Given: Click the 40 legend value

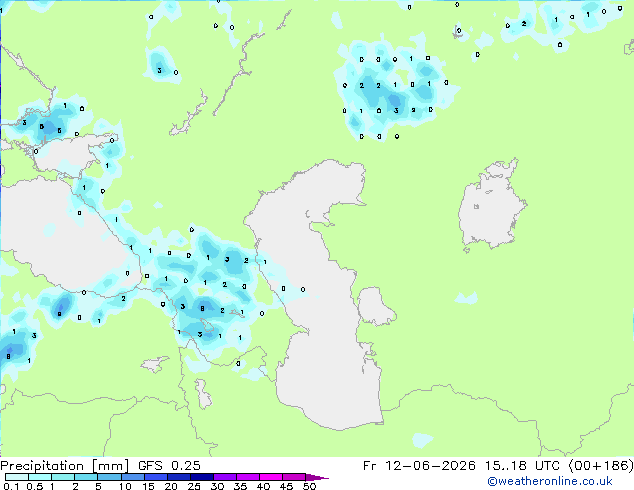Looking at the screenshot, I should [x=263, y=486].
